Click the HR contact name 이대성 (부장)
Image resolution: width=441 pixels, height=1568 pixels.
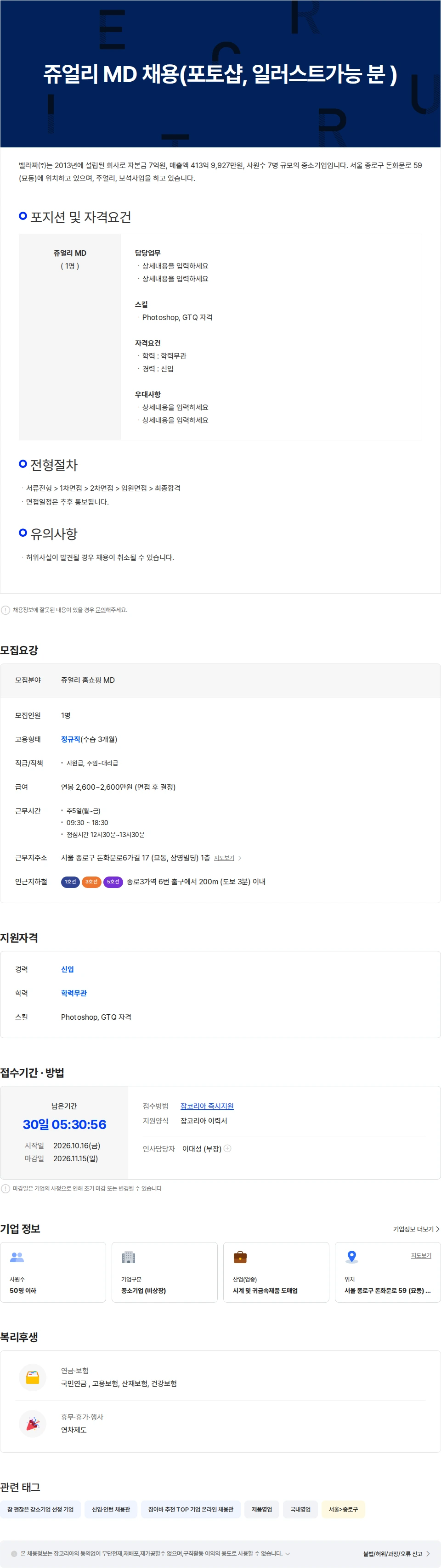click(202, 1149)
